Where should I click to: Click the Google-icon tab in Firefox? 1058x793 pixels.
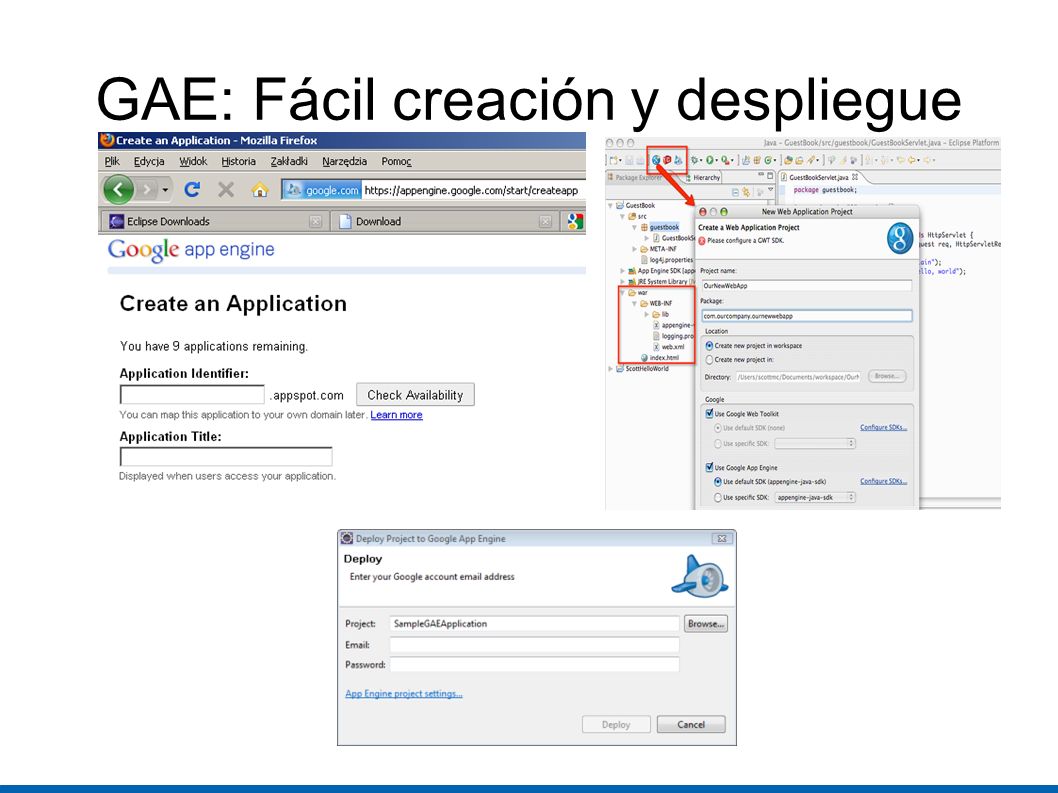(x=575, y=221)
